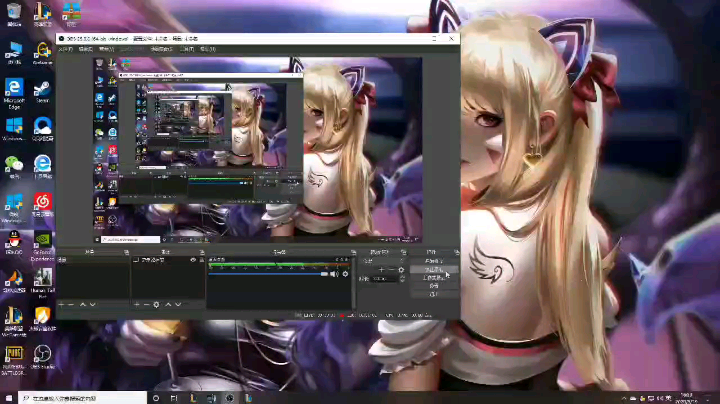Open scene transition type dropdown

tap(383, 261)
